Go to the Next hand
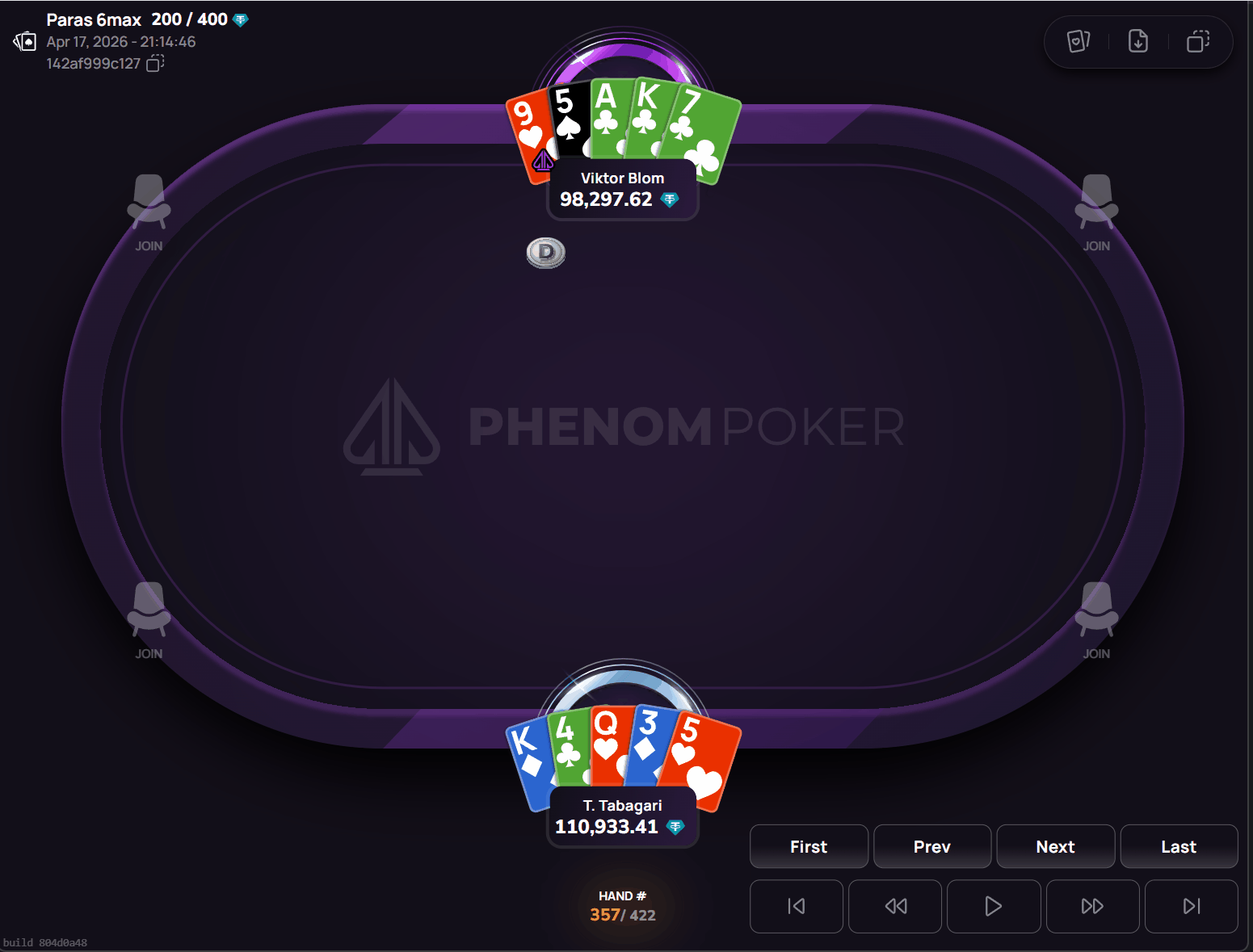Viewport: 1253px width, 952px height. (x=1056, y=846)
